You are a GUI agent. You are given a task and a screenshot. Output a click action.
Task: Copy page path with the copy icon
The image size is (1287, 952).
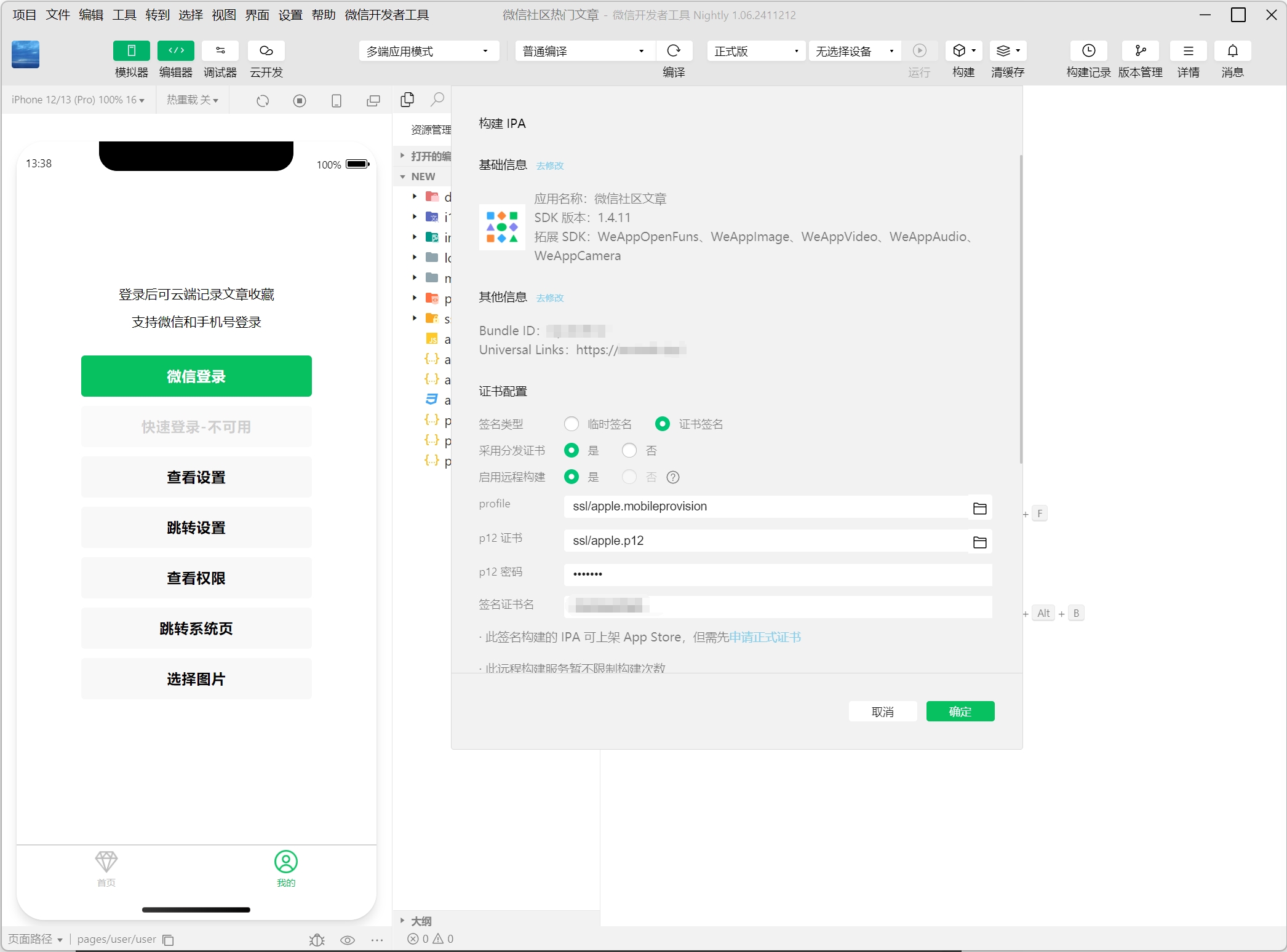coord(168,940)
